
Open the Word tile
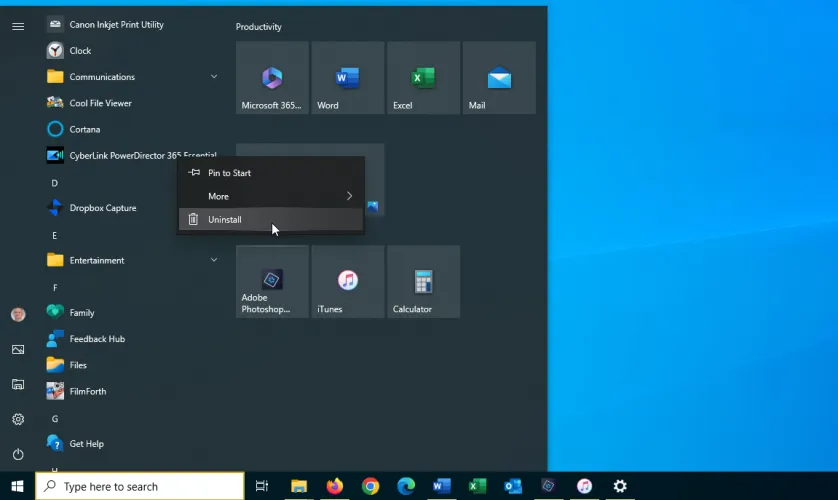347,78
